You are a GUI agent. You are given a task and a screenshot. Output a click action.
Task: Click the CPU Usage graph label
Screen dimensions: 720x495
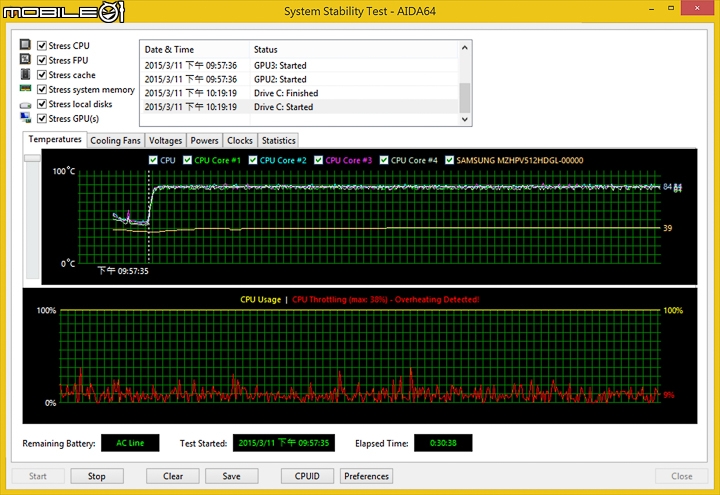260,299
